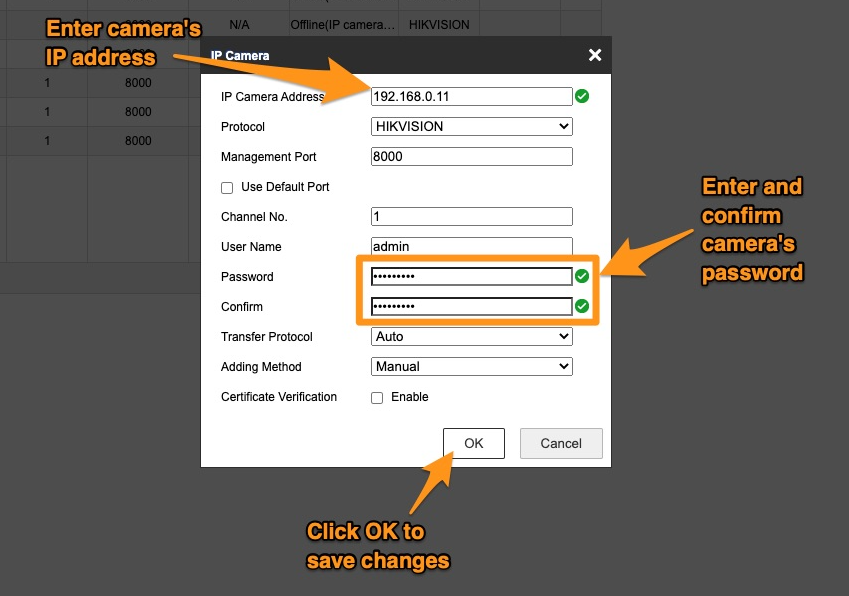This screenshot has width=849, height=596.
Task: Select the HIKVISION cell in background table
Action: (x=439, y=24)
